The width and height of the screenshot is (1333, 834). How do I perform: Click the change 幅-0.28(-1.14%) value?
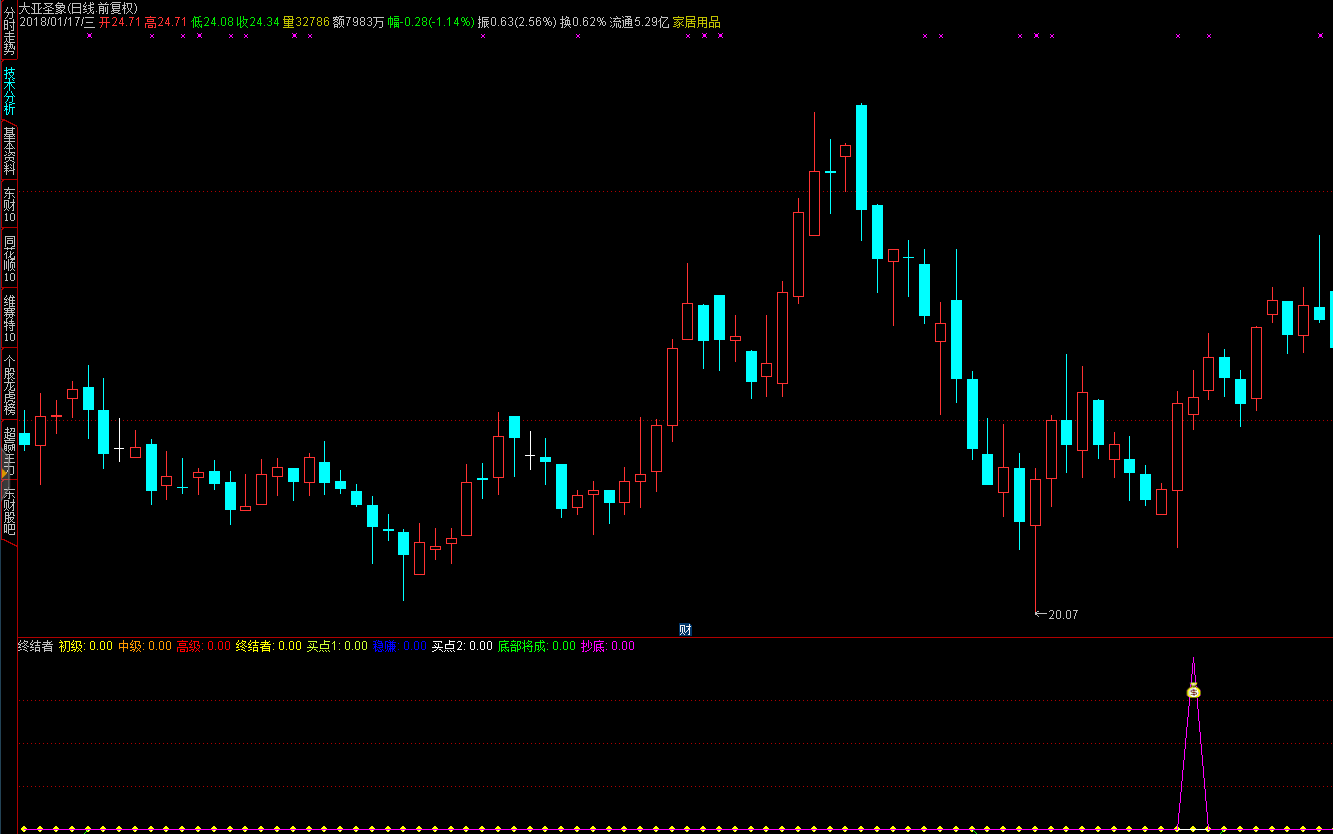(x=431, y=21)
